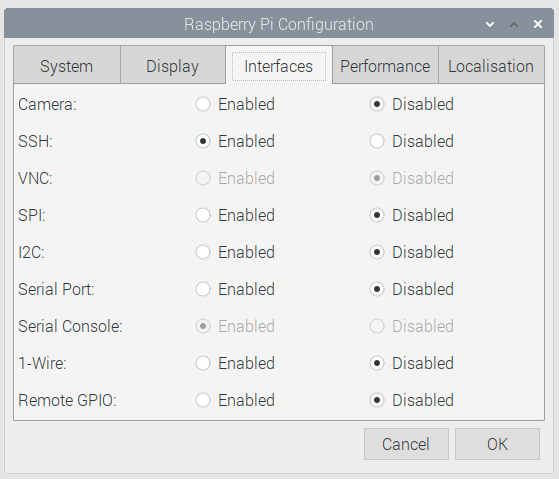The height and width of the screenshot is (479, 559).
Task: Open the Display tab
Action: pyautogui.click(x=173, y=65)
